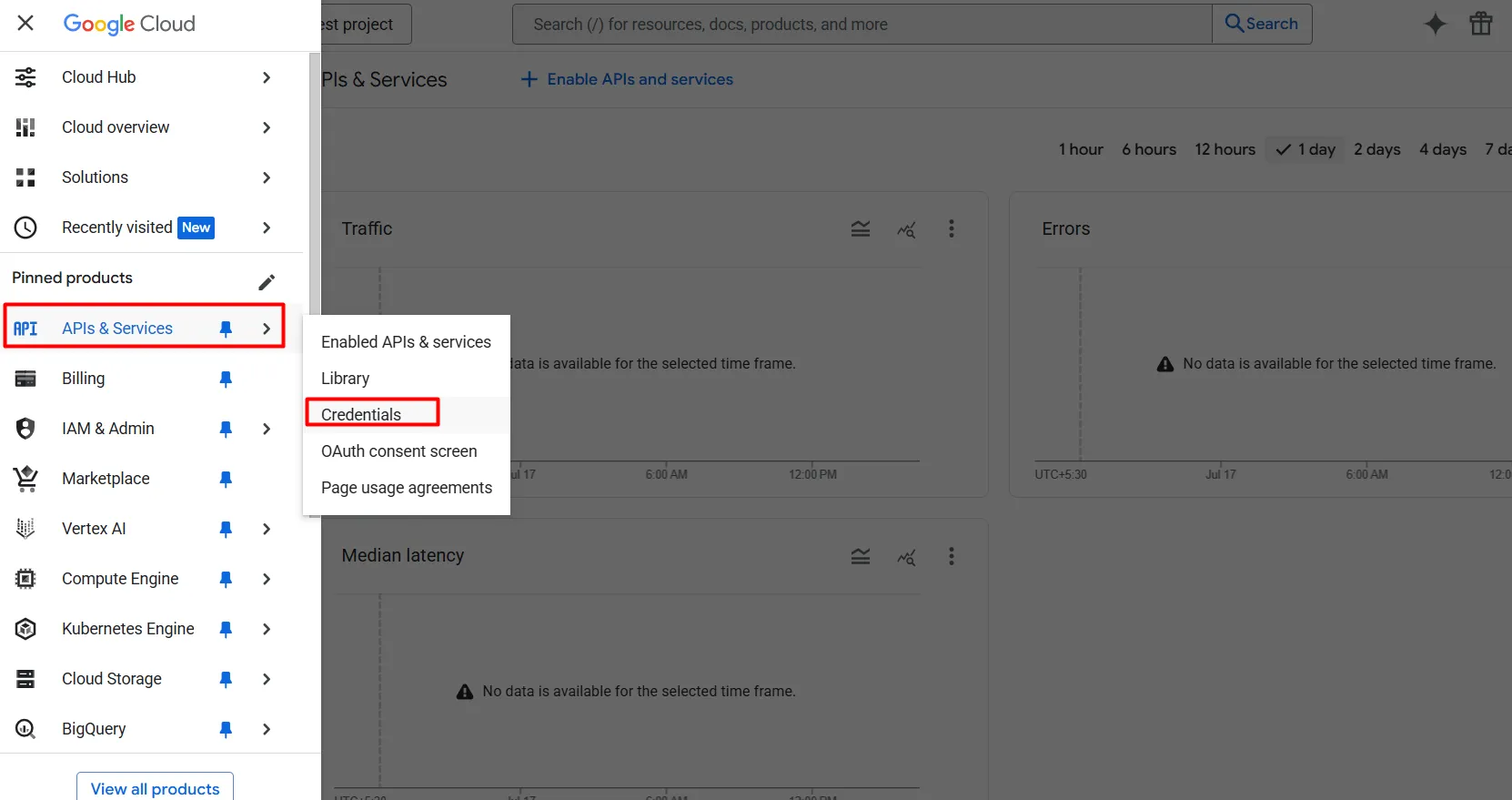Click the API icon beside APIs & Services
Viewport: 1512px width, 800px height.
tap(25, 329)
